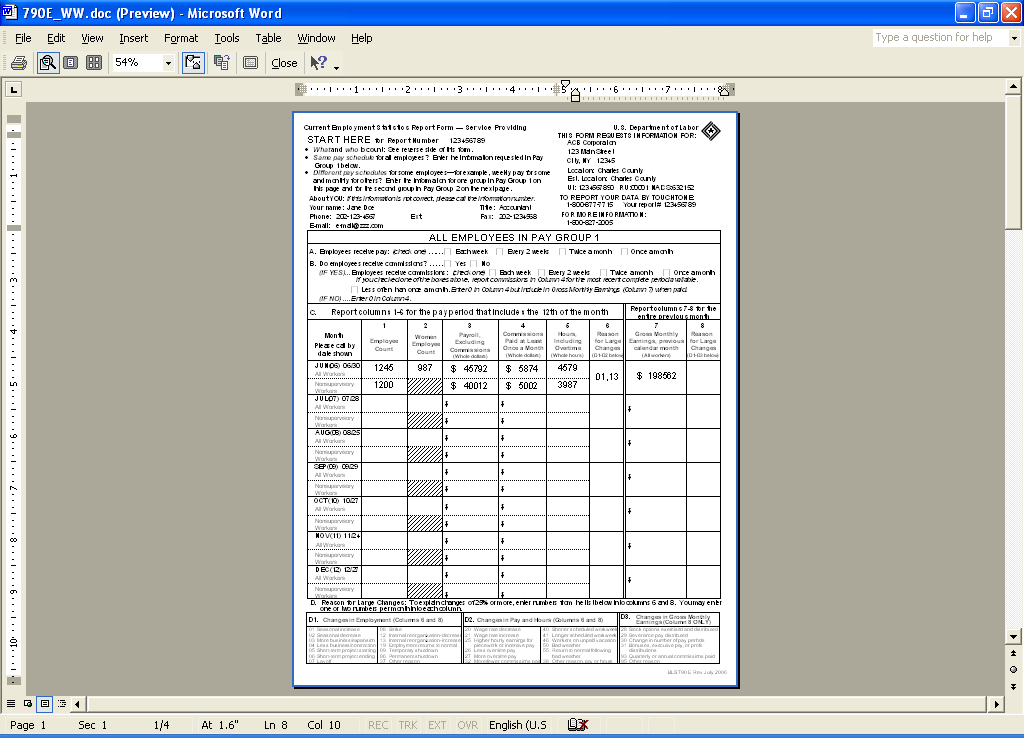1024x738 pixels.
Task: Open the zoom percentage dropdown
Action: [x=168, y=63]
